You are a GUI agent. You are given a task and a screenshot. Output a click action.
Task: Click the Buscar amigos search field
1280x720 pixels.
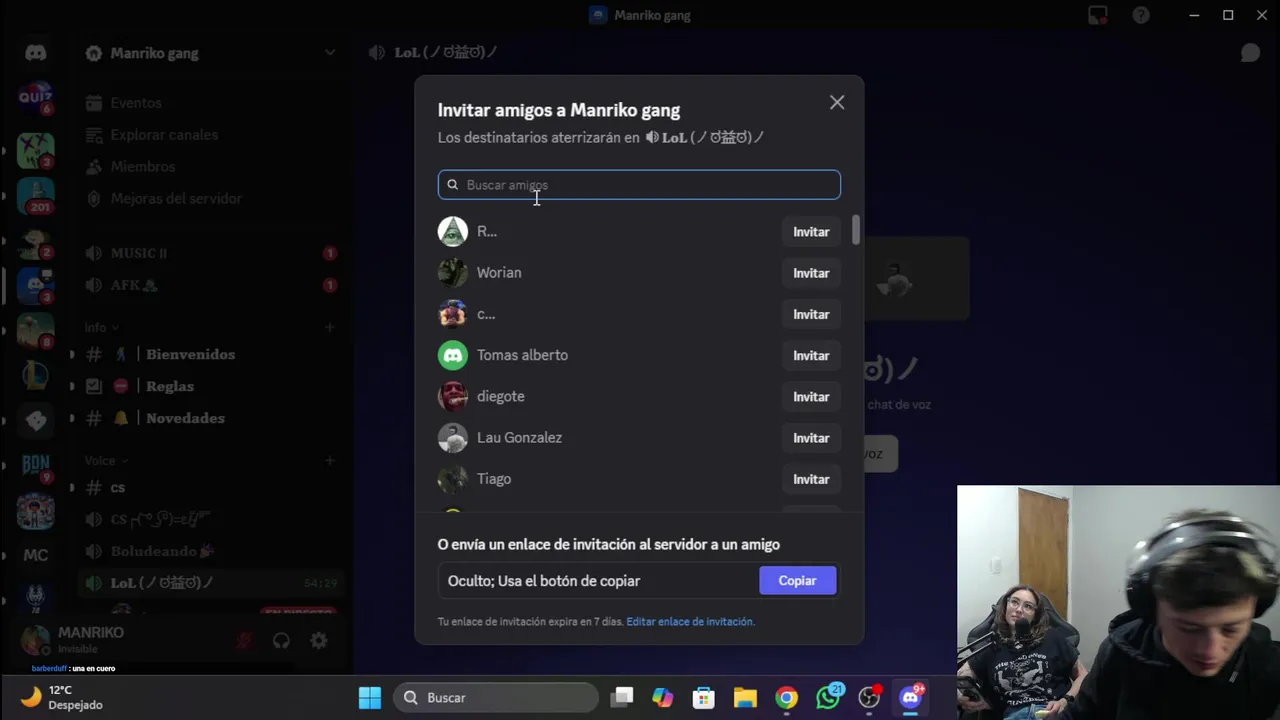639,185
